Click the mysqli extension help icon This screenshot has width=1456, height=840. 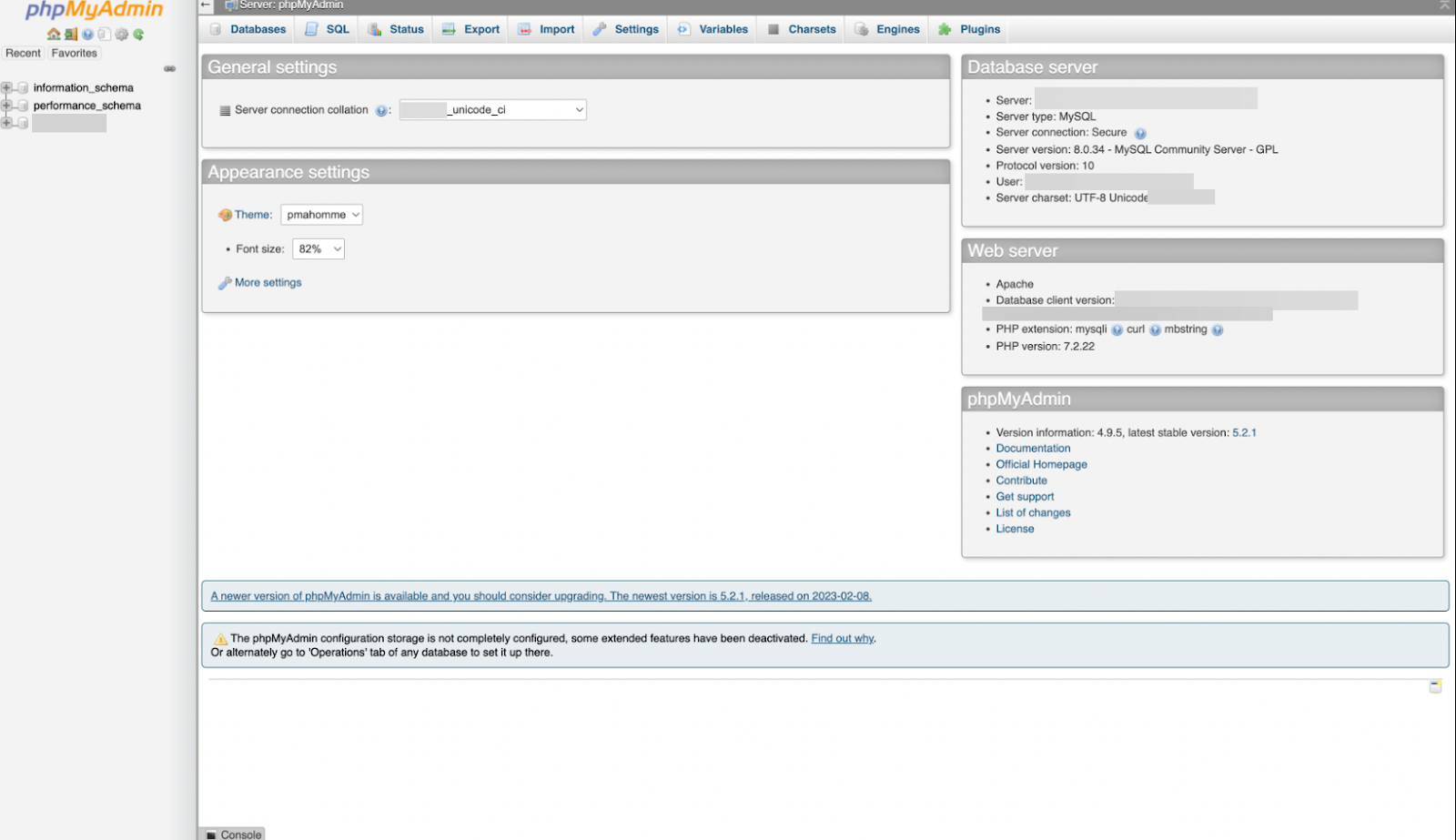(1117, 330)
